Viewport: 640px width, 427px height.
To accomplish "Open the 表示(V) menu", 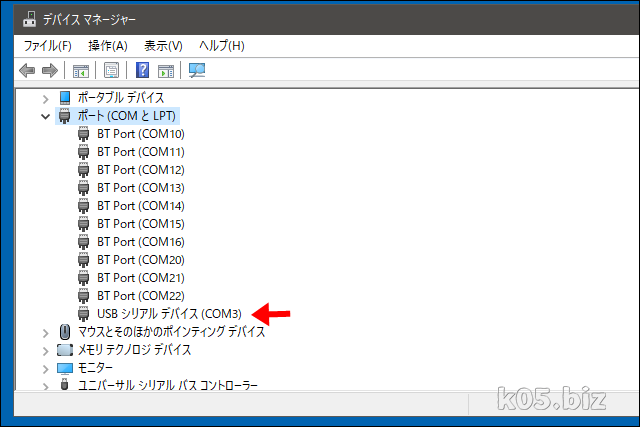I will 163,46.
